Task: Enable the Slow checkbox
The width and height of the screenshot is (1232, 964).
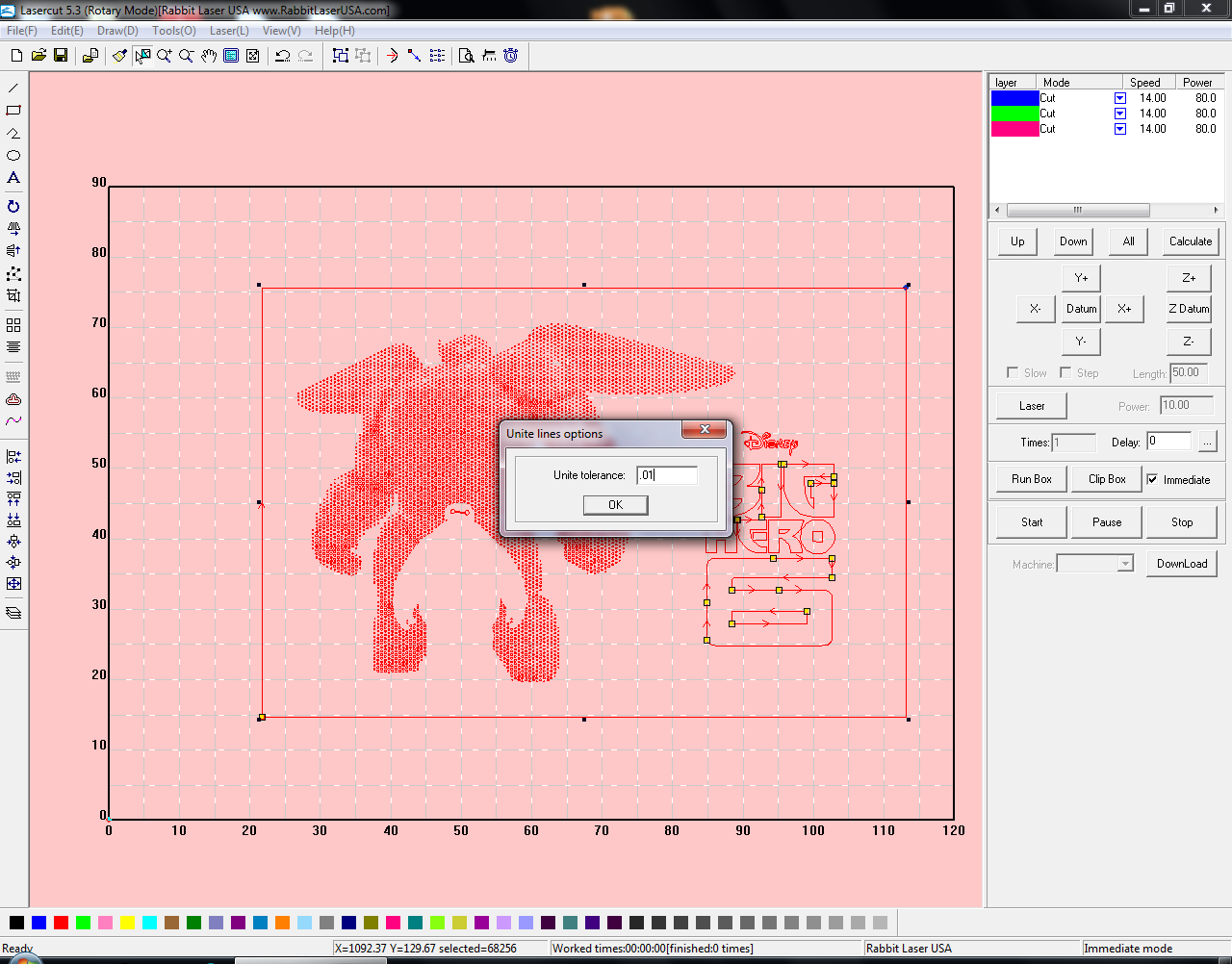Action: (1013, 372)
